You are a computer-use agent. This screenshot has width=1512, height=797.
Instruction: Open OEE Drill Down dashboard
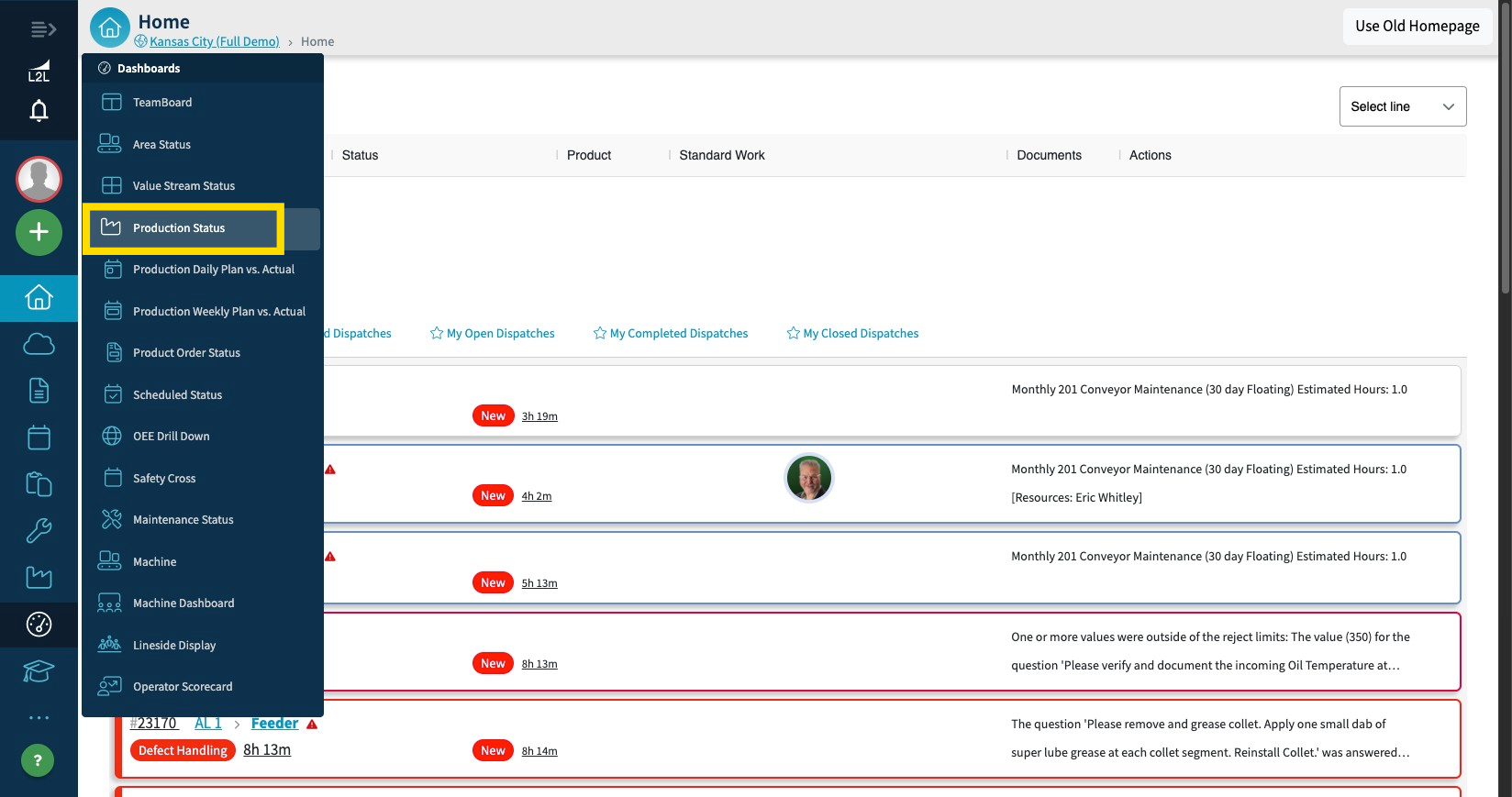click(203, 436)
